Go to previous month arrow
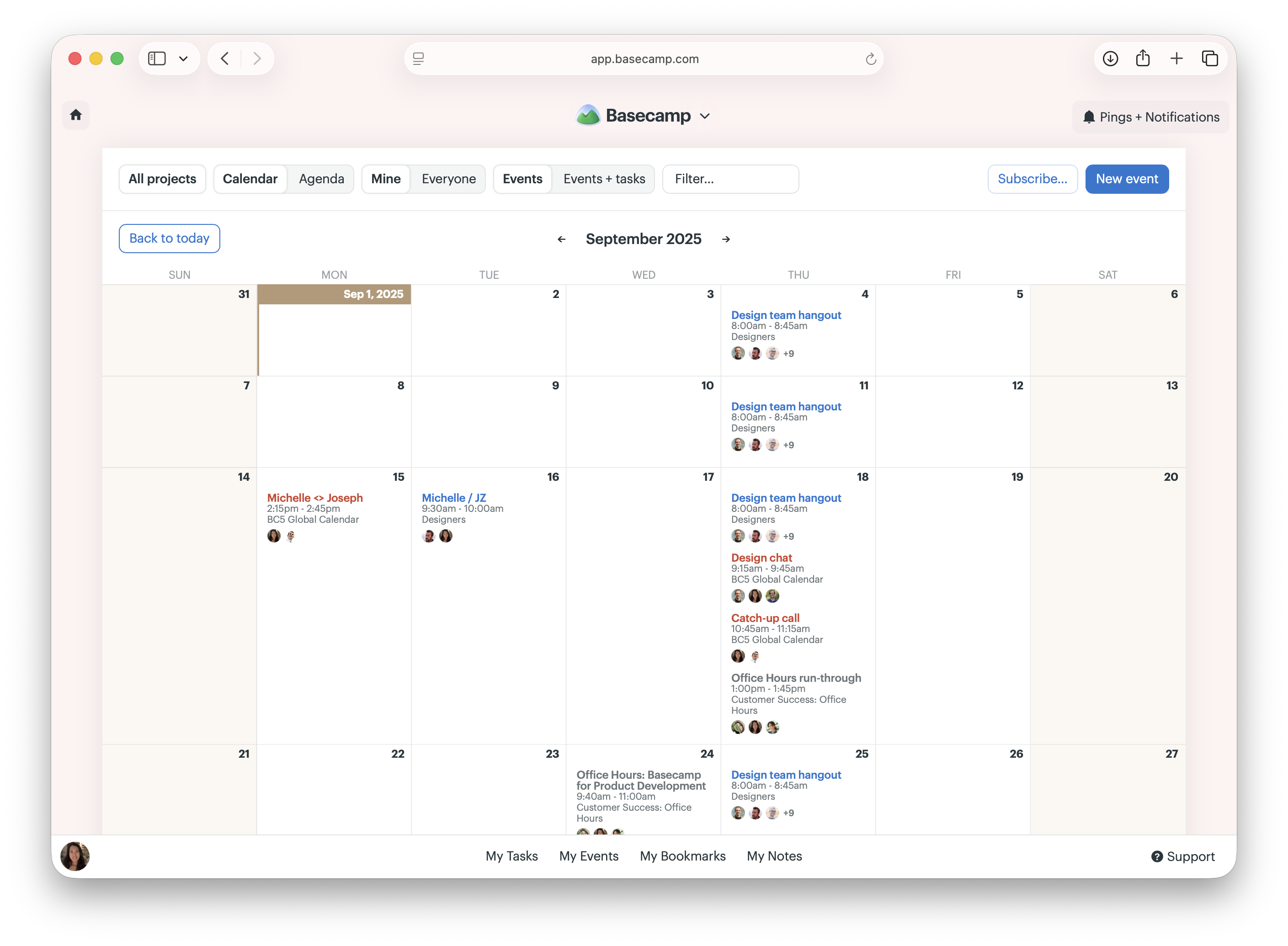The width and height of the screenshot is (1288, 946). pos(561,239)
